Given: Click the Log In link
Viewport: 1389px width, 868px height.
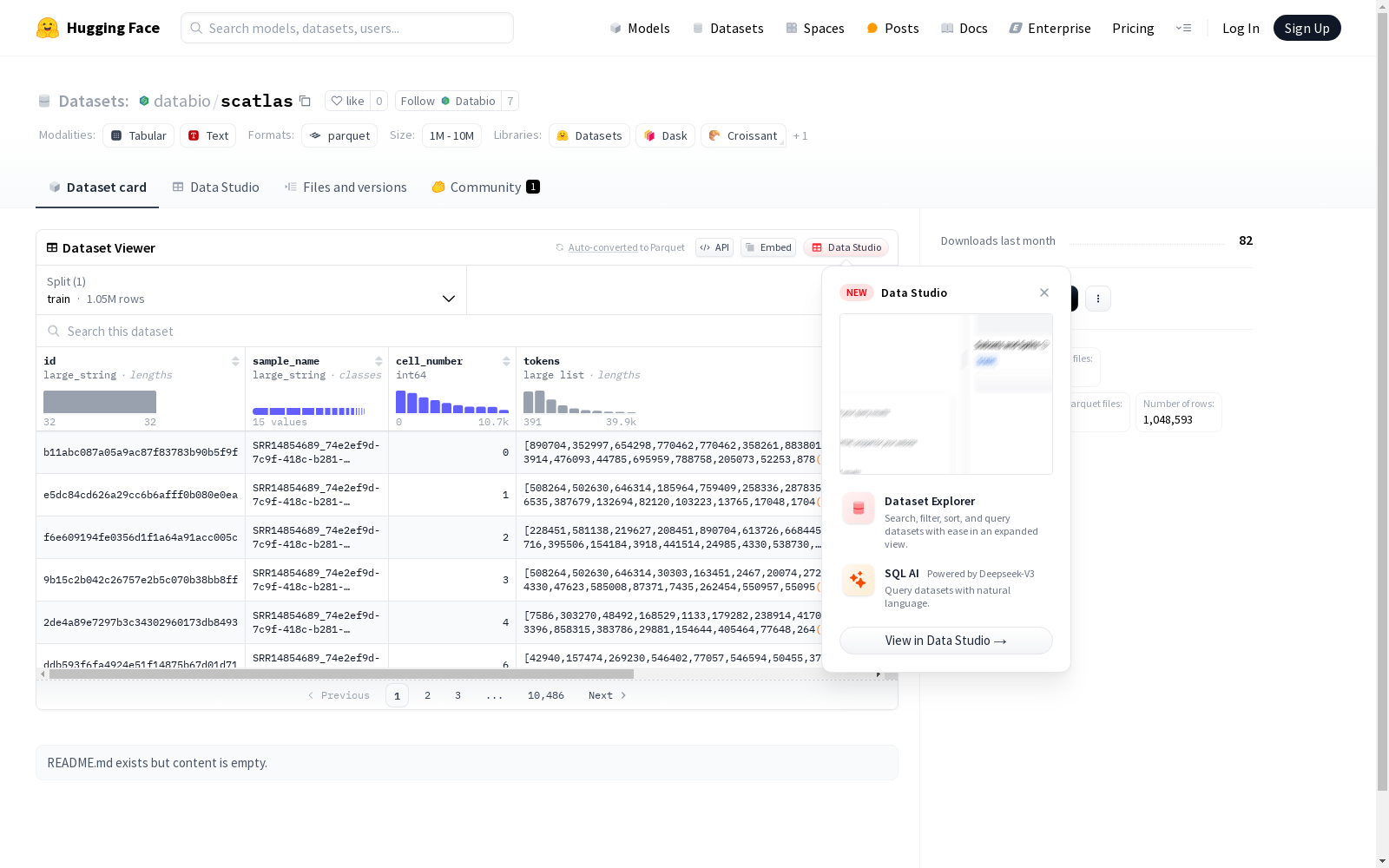Looking at the screenshot, I should tap(1241, 28).
